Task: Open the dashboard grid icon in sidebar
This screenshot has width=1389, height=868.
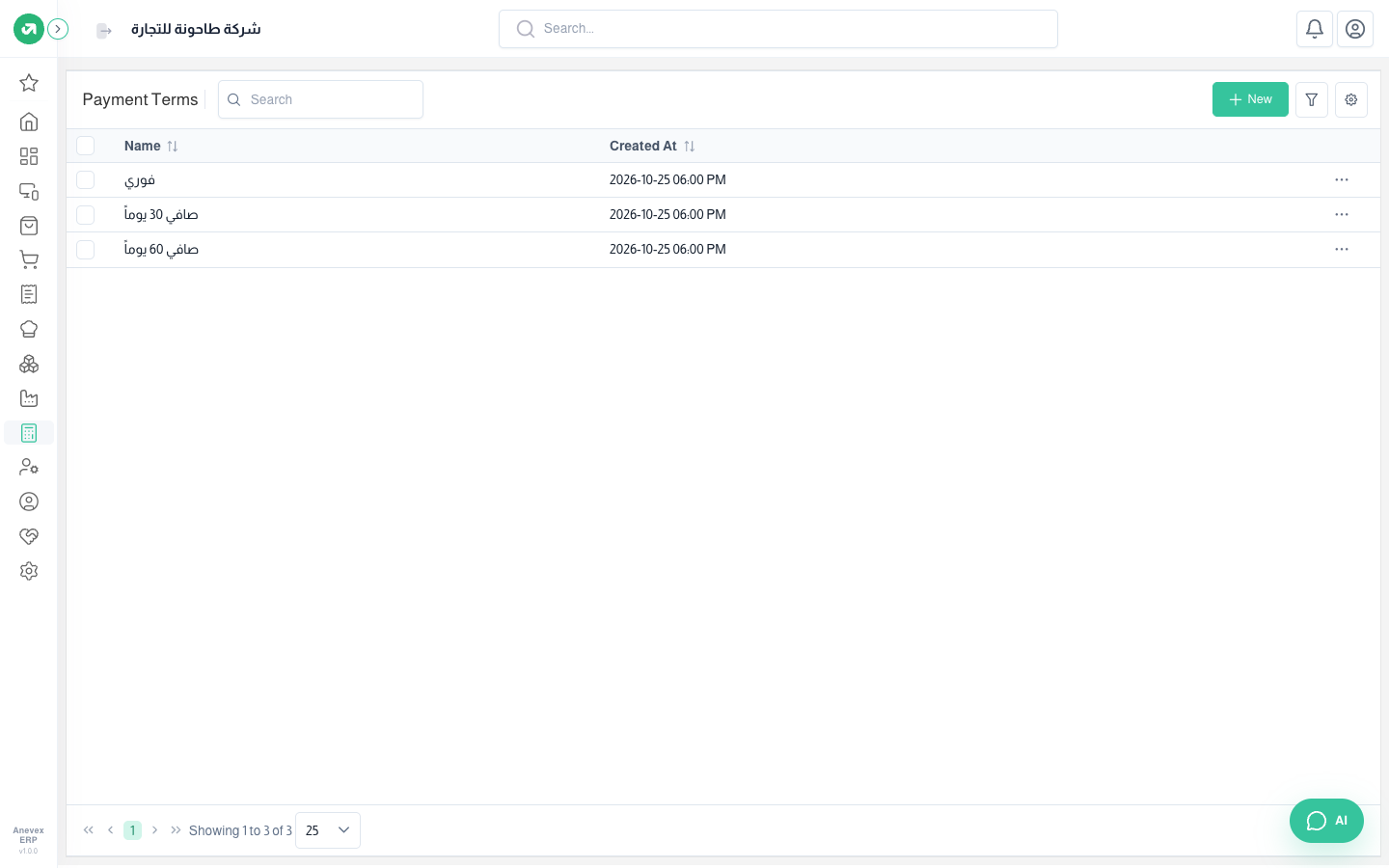Action: [x=29, y=156]
